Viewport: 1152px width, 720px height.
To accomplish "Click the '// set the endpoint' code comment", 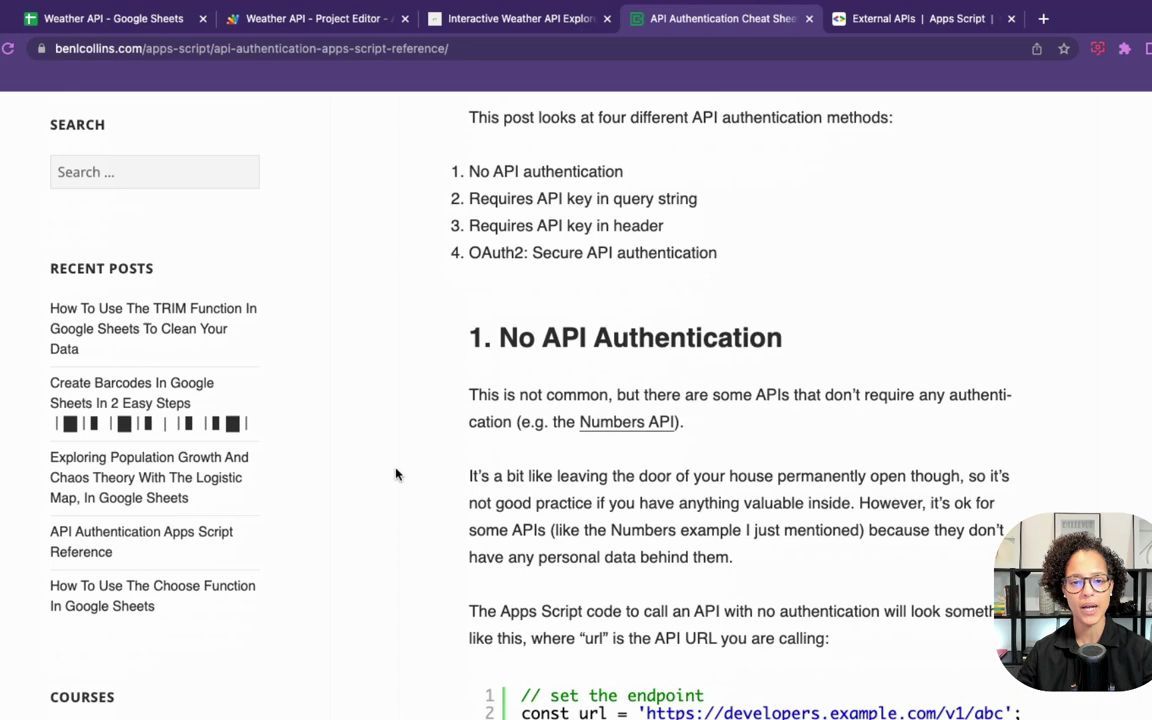I will 612,695.
